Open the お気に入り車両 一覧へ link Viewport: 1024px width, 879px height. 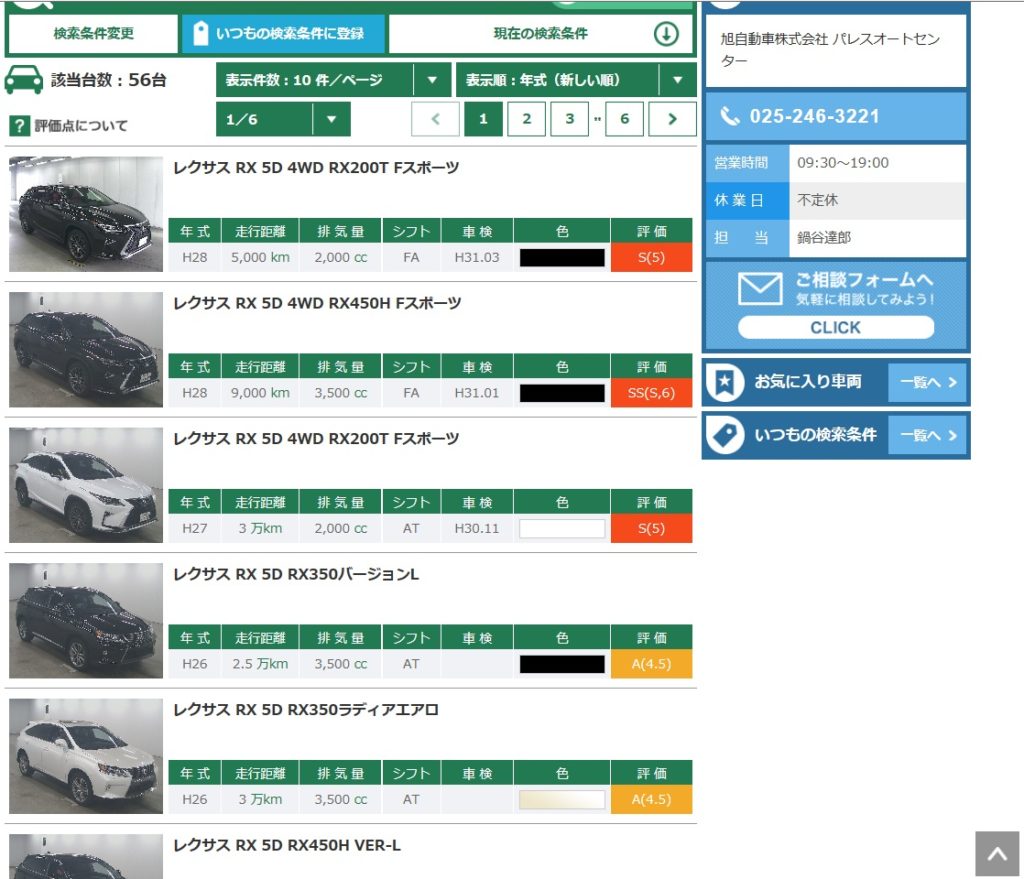[928, 382]
